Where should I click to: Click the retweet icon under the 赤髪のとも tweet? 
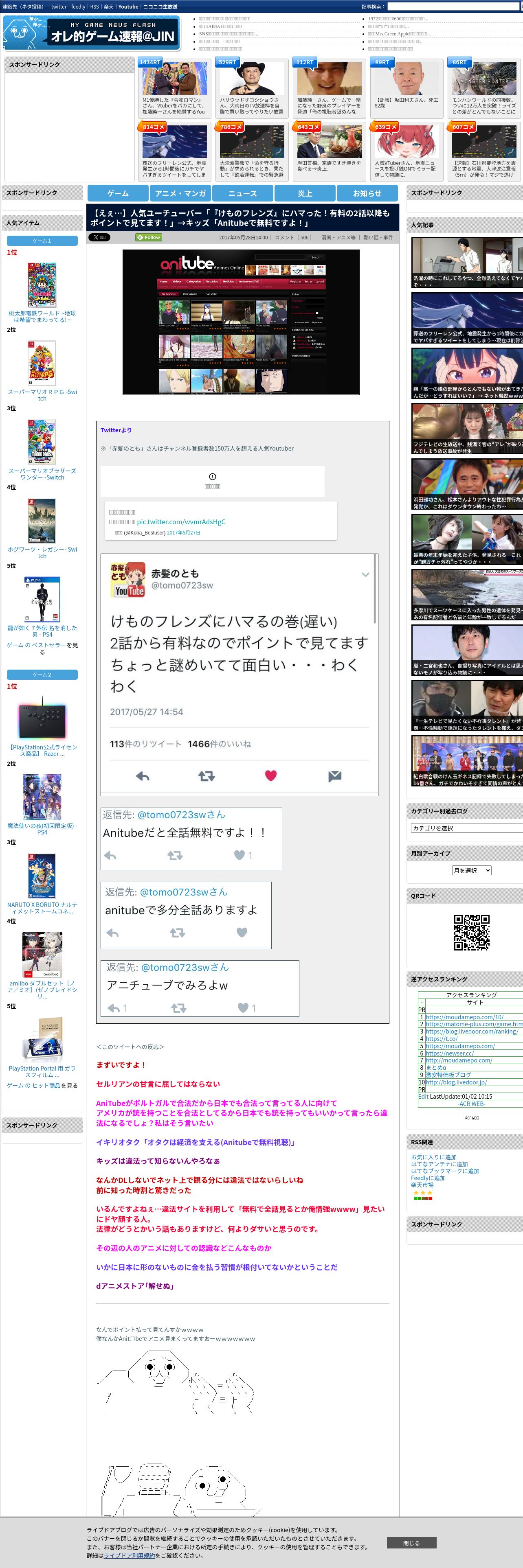(x=207, y=776)
